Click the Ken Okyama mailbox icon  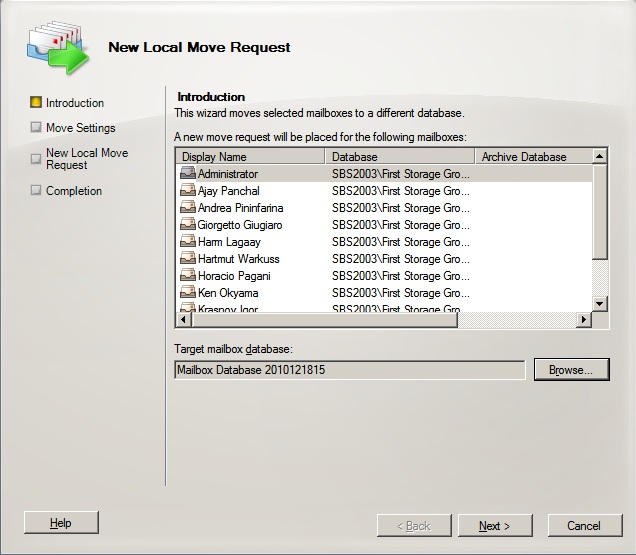click(x=188, y=293)
